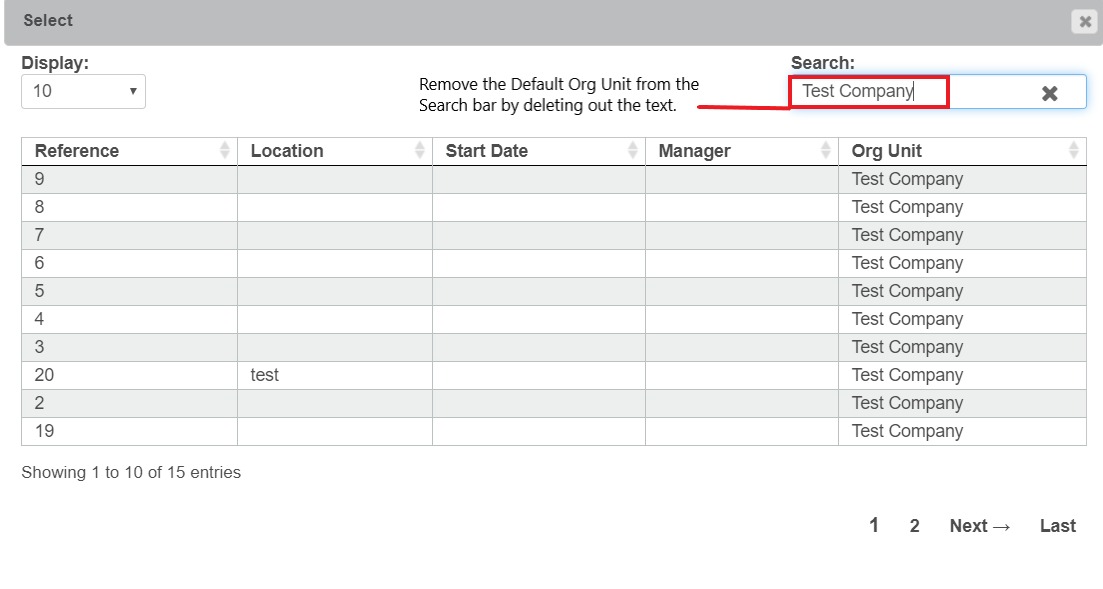Close the Select dialog

pos(1084,21)
